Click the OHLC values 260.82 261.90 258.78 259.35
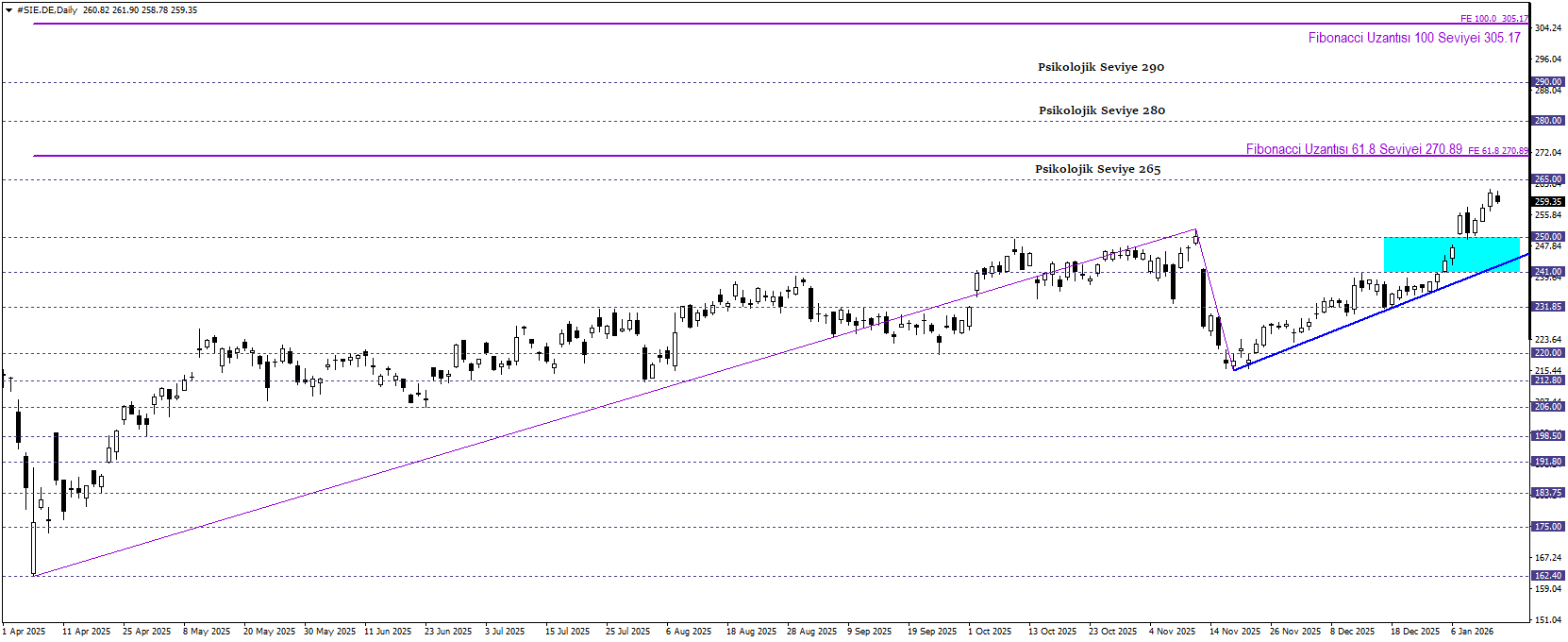 140,10
